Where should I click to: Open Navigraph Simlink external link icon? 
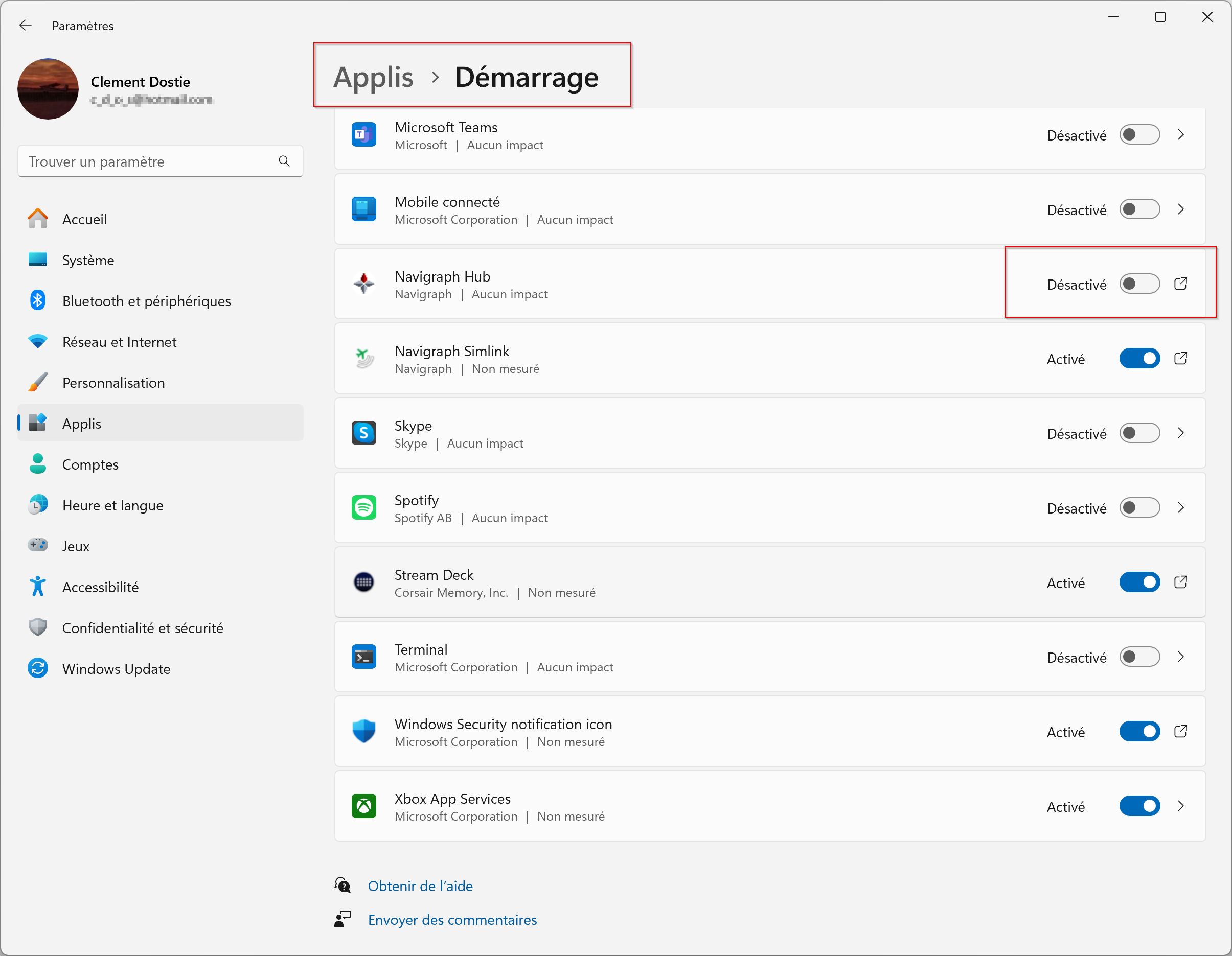[1181, 358]
